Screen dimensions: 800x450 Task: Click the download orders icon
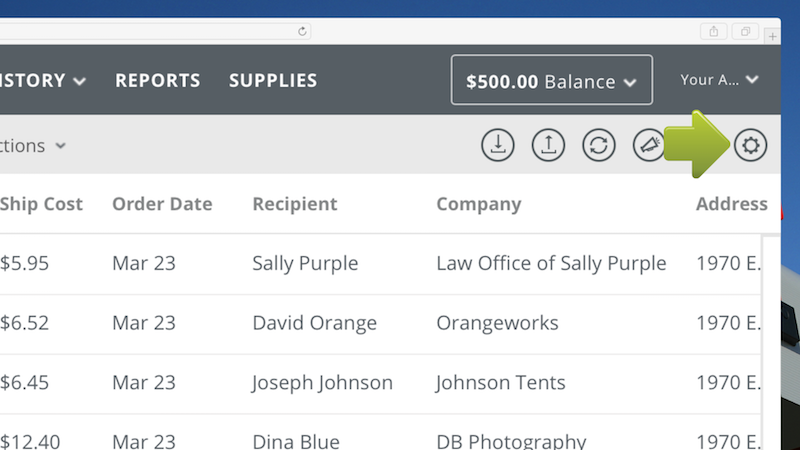[x=497, y=145]
